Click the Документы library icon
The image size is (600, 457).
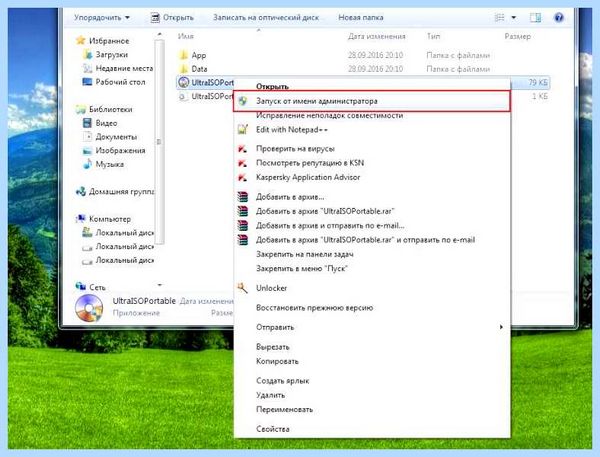87,137
